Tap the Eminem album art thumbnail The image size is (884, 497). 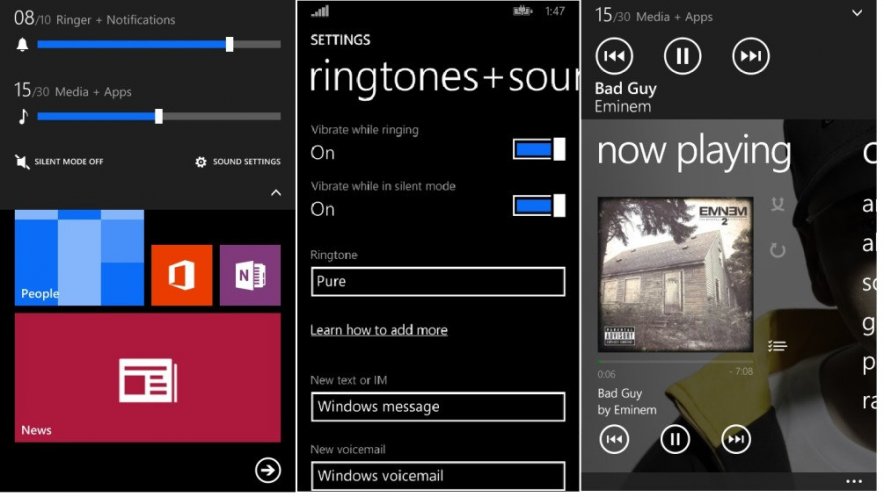(675, 274)
